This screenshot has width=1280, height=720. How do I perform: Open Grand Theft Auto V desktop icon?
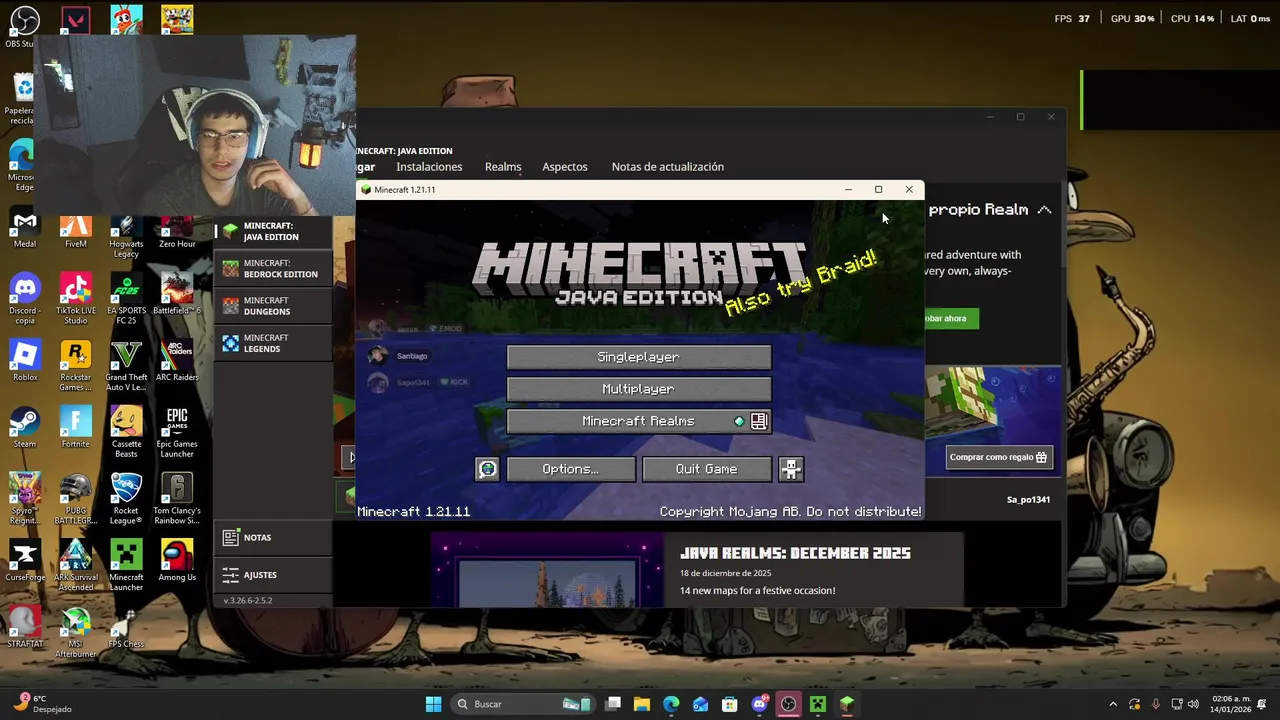point(126,365)
